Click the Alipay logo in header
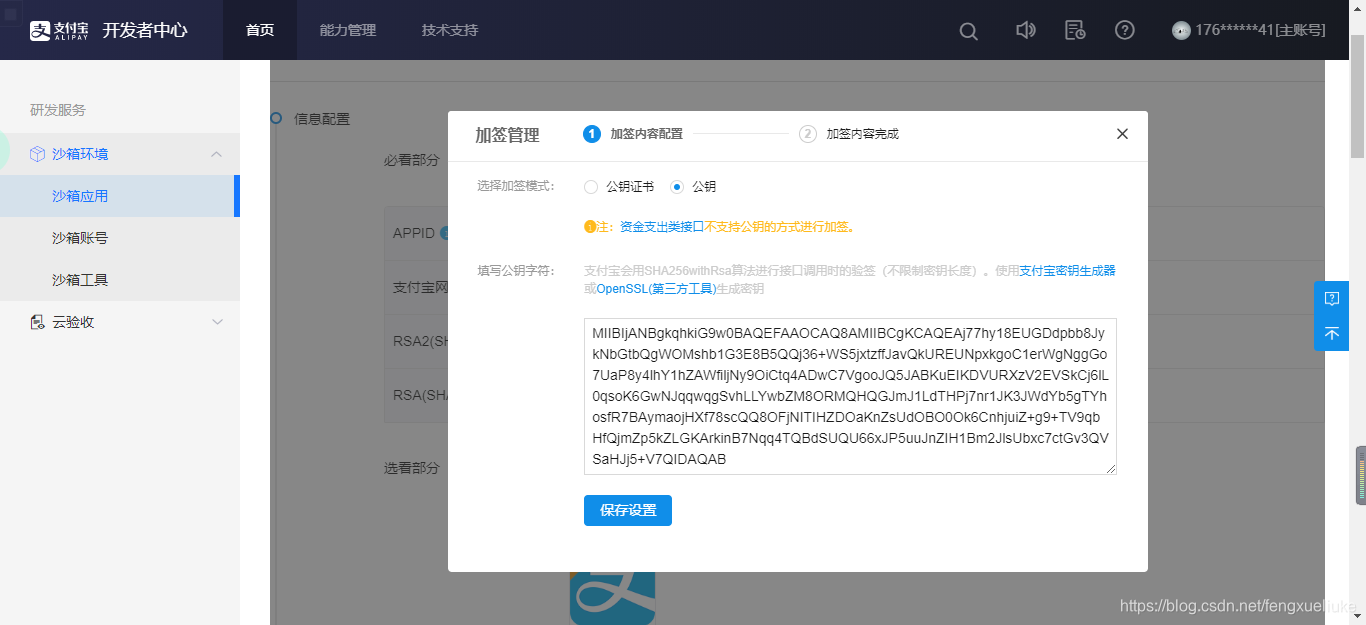Screen dimensions: 1366x625 (x=59, y=30)
